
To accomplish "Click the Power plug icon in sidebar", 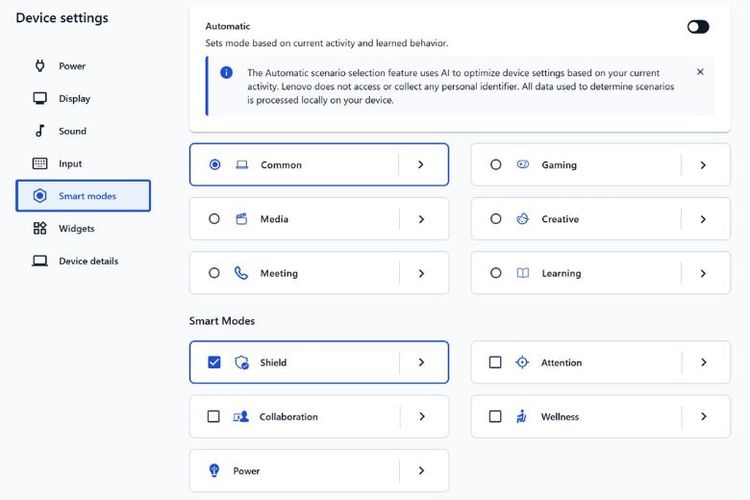I will [40, 66].
